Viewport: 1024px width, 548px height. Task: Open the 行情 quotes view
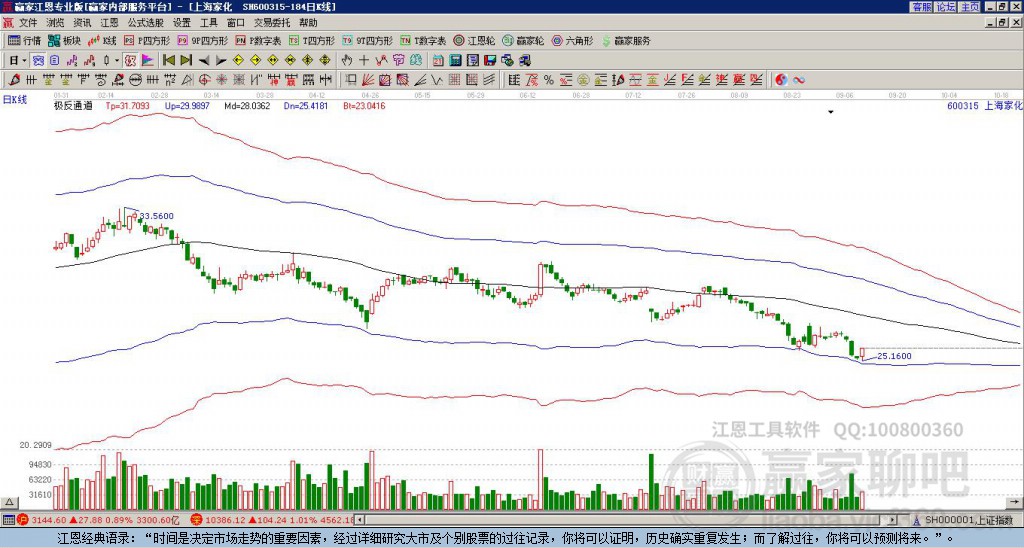point(24,40)
